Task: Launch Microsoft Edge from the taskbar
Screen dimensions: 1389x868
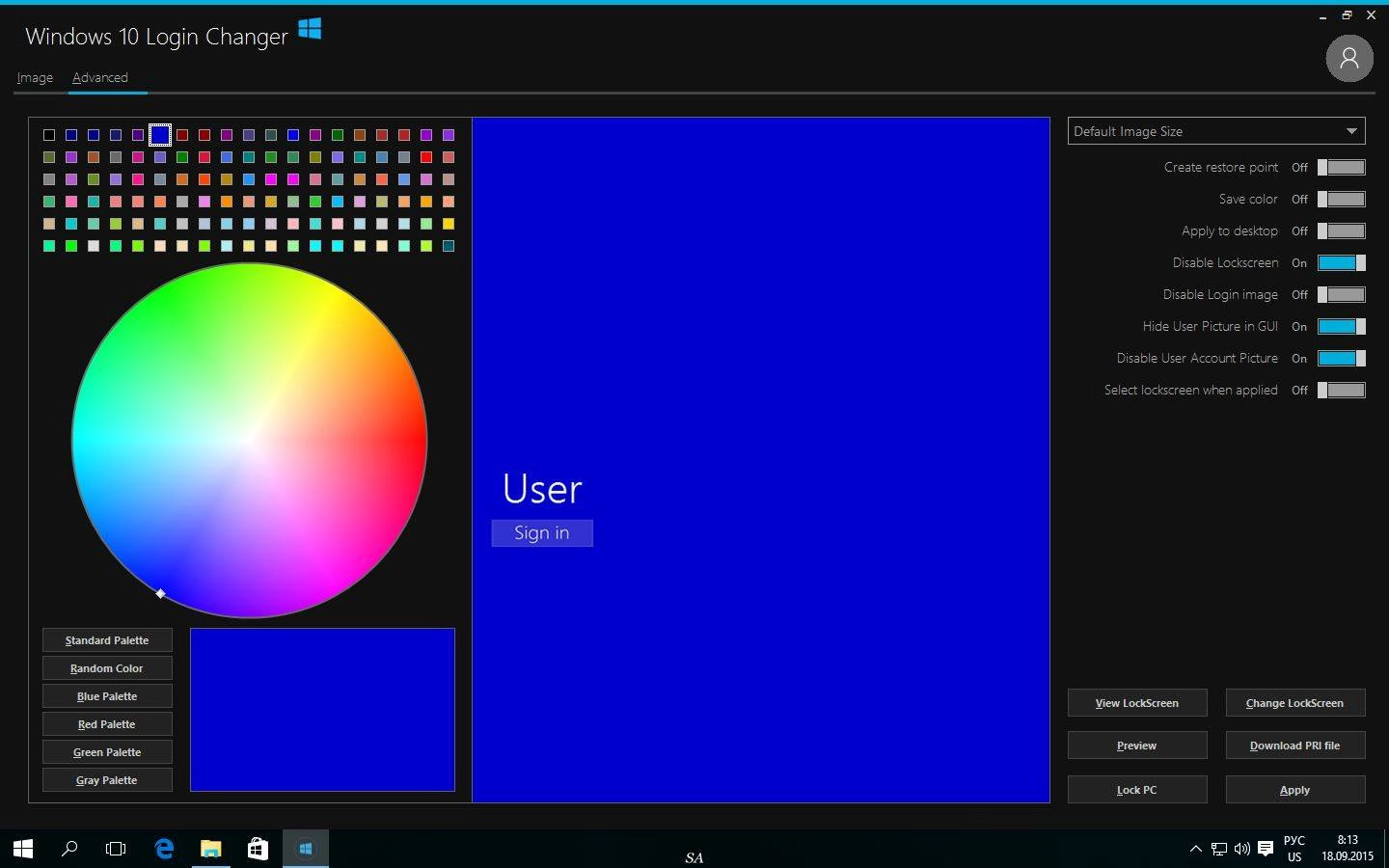Action: 164,849
